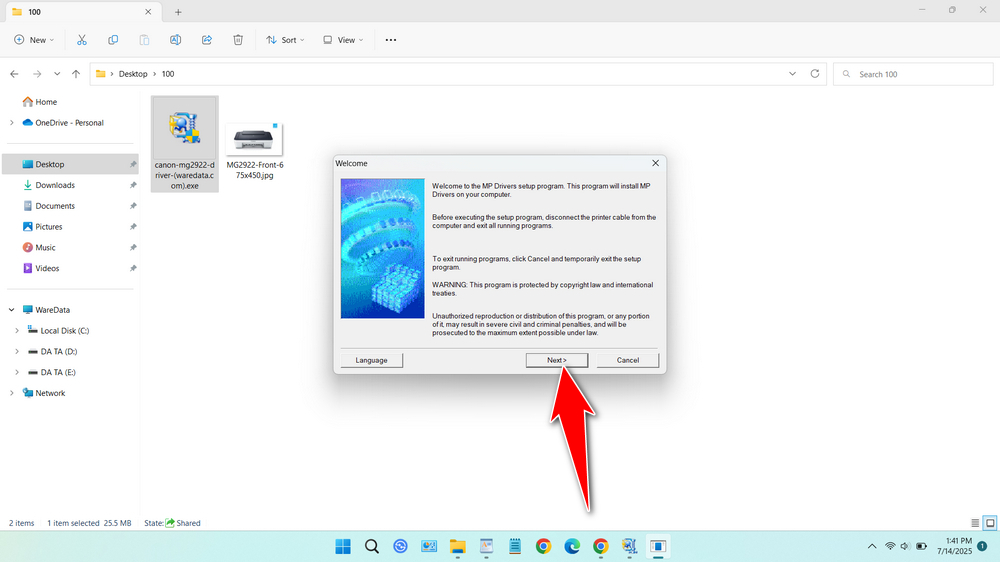
Task: Add a new Explorer tab
Action: point(178,12)
